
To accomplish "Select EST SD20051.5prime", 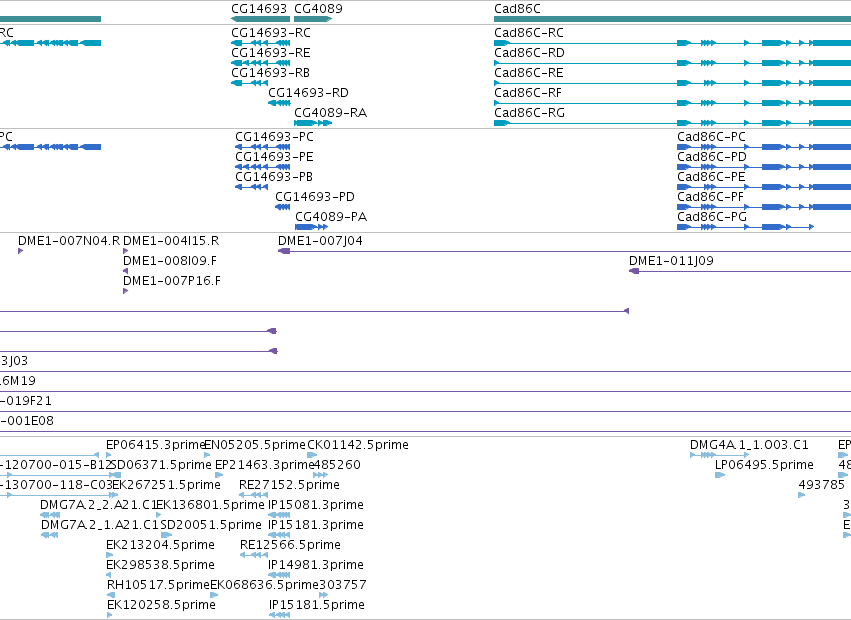I will (x=211, y=526).
